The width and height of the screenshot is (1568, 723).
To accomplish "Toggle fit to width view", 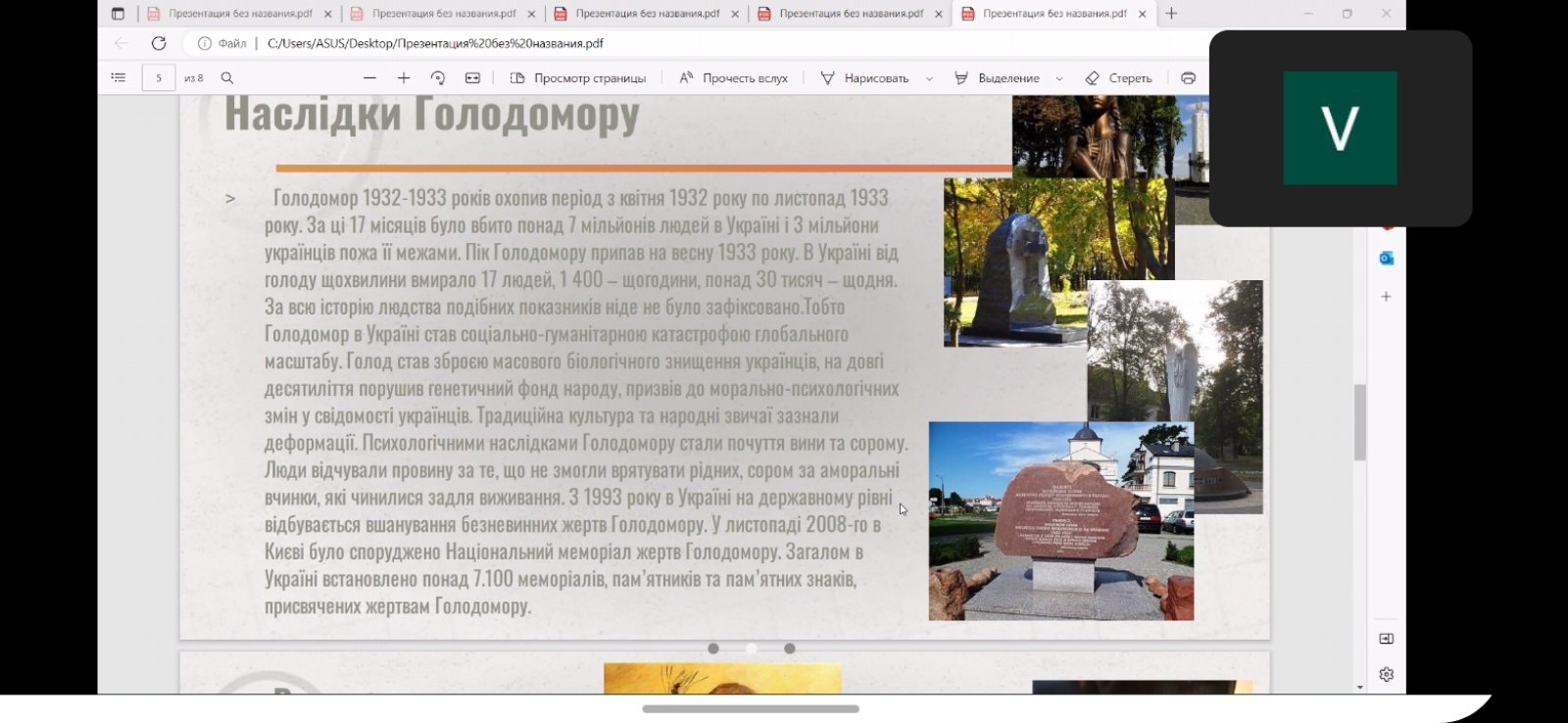I will point(472,77).
